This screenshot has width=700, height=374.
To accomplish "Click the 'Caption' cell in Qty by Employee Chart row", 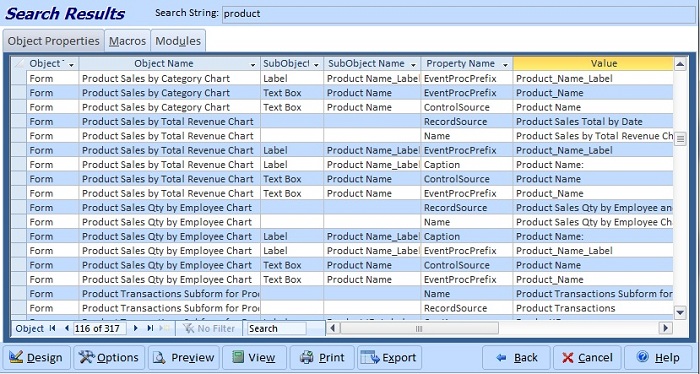I will (x=467, y=236).
